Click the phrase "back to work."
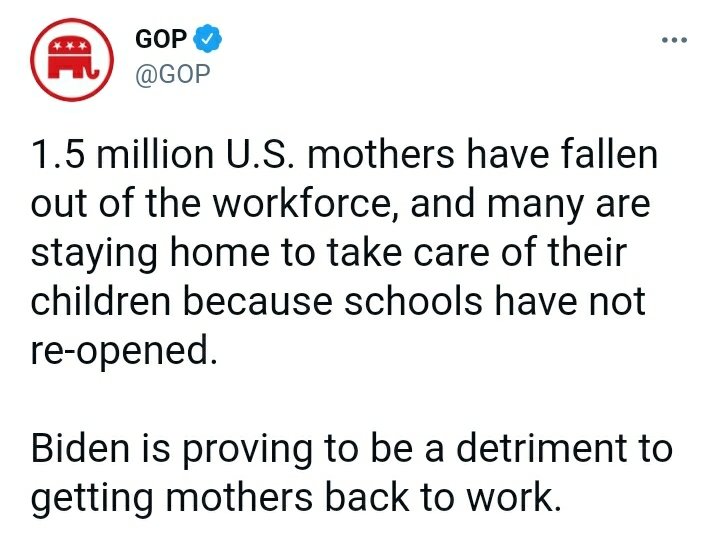 coord(443,497)
